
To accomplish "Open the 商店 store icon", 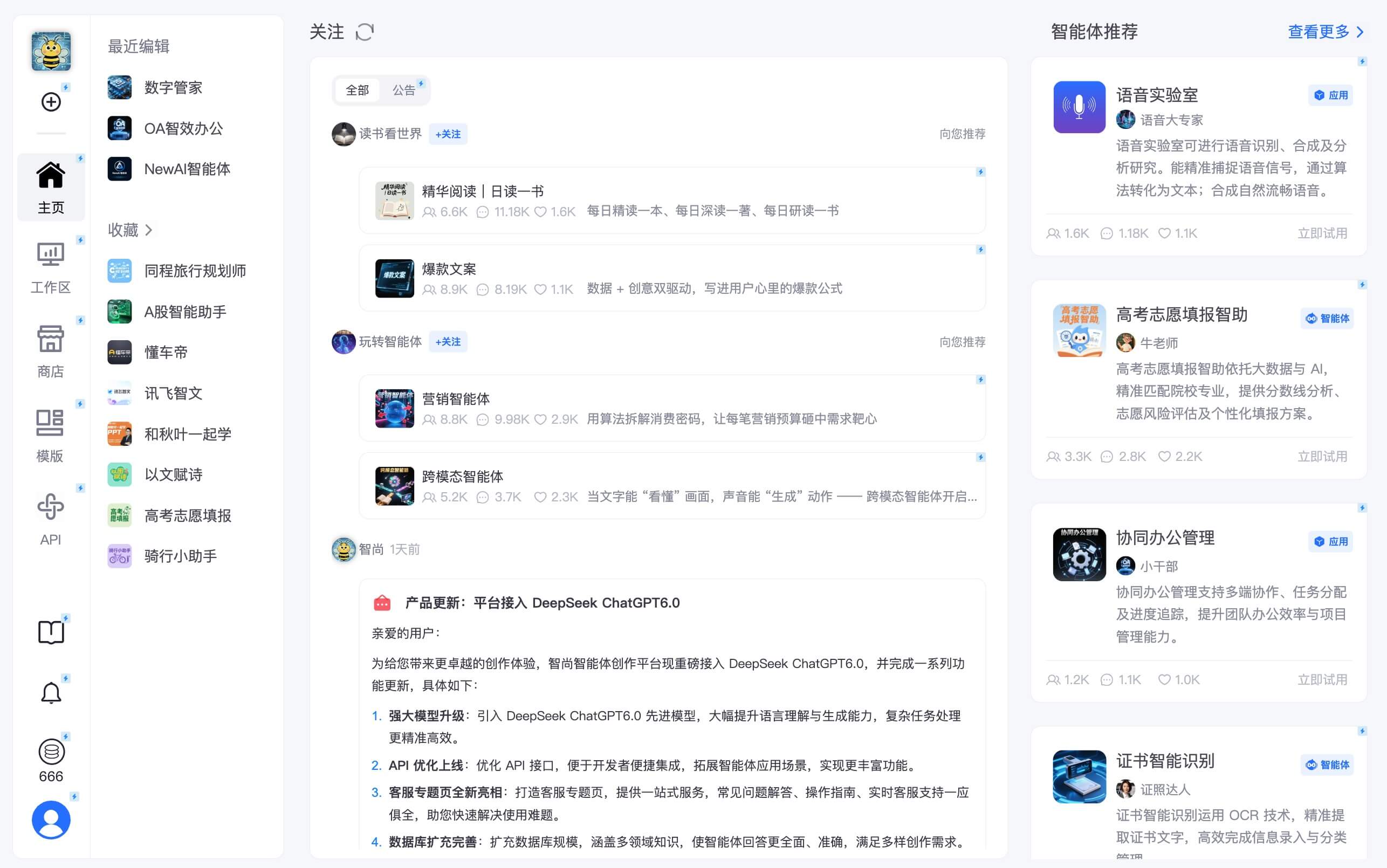I will (51, 339).
